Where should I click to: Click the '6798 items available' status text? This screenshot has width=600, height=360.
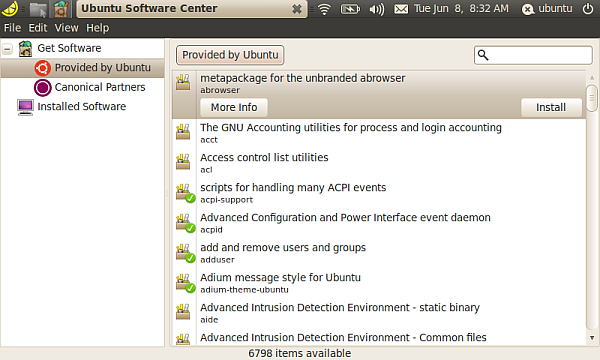(300, 353)
